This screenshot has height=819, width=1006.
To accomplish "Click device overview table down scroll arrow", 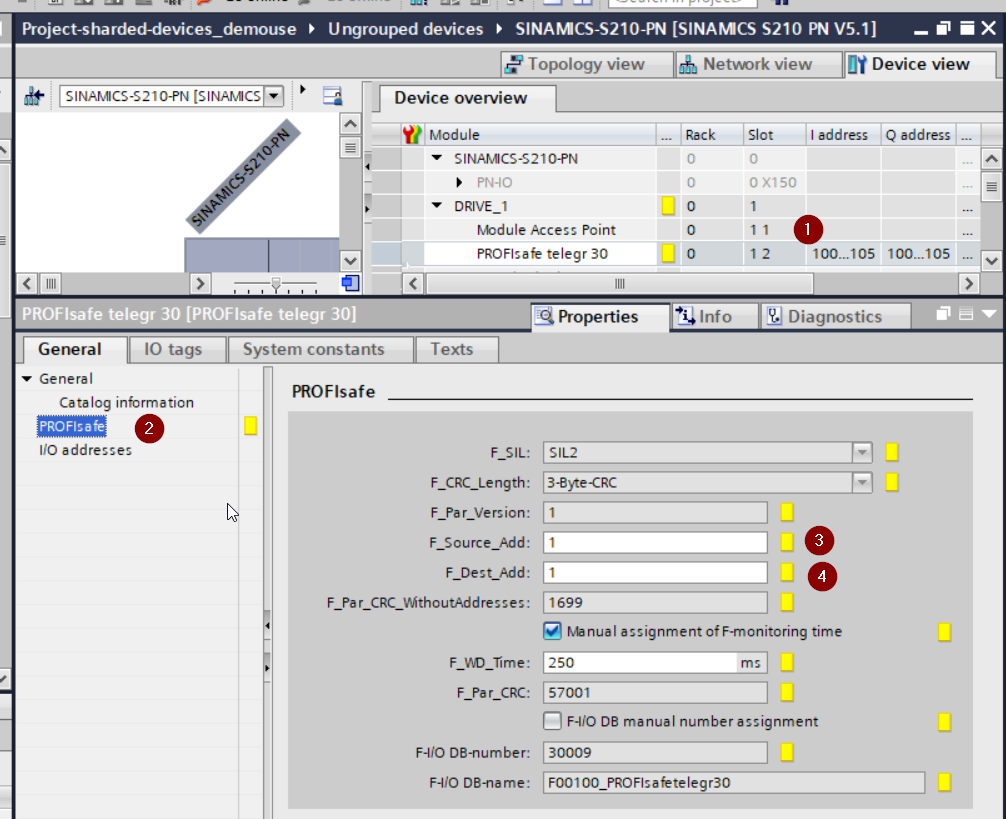I will coord(991,260).
